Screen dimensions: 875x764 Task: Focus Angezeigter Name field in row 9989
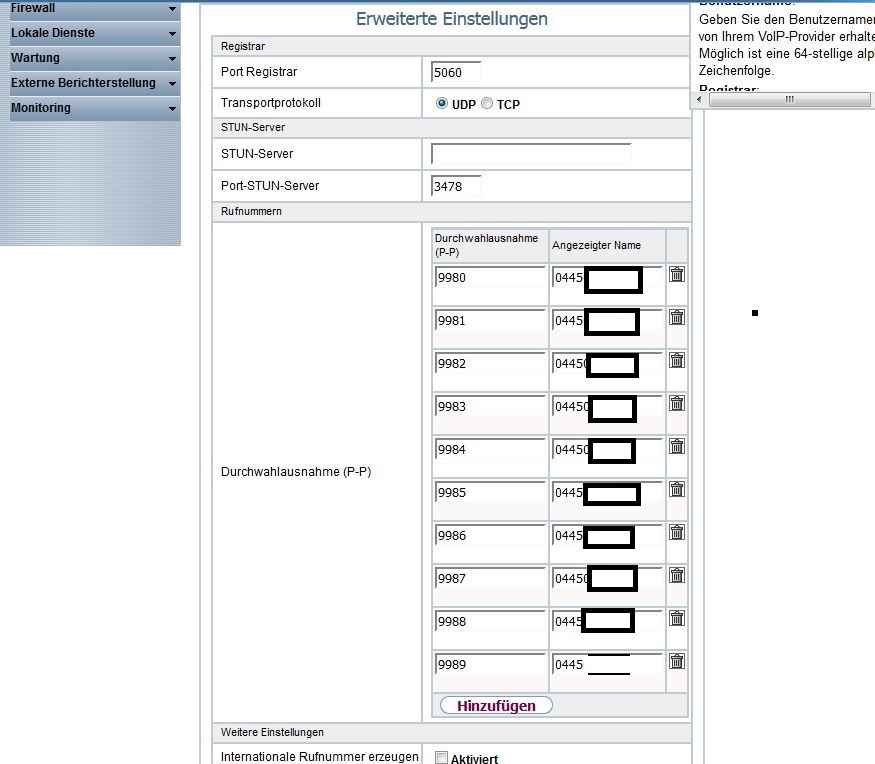coord(607,664)
